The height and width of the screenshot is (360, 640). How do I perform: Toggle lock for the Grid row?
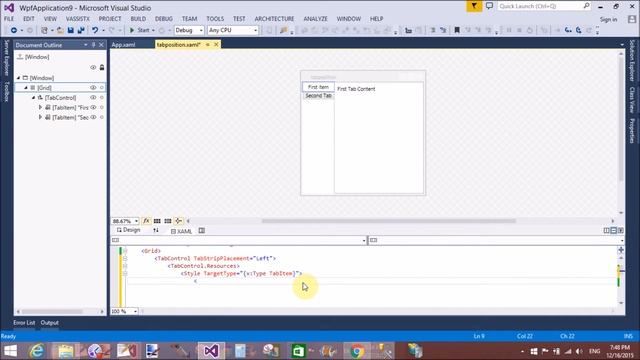102,88
